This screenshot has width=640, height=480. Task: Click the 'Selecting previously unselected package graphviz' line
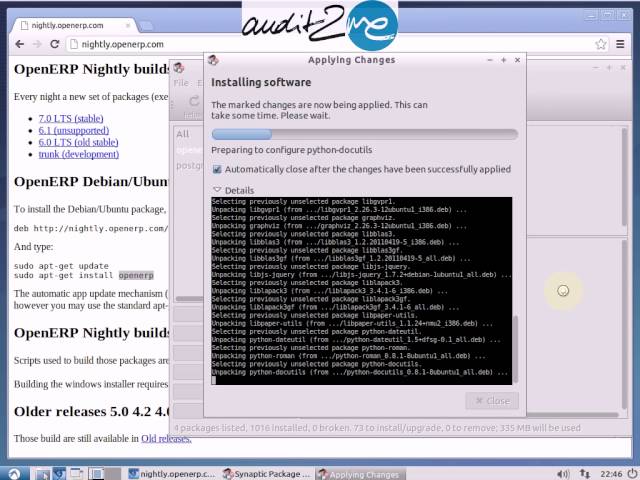point(303,218)
